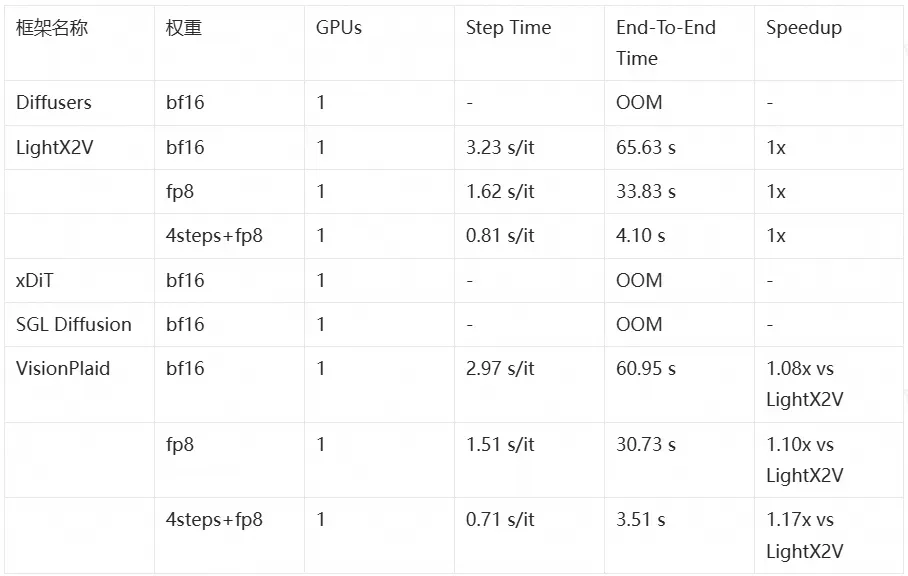
Task: Select the "End-To-End Time" column header
Action: click(666, 42)
